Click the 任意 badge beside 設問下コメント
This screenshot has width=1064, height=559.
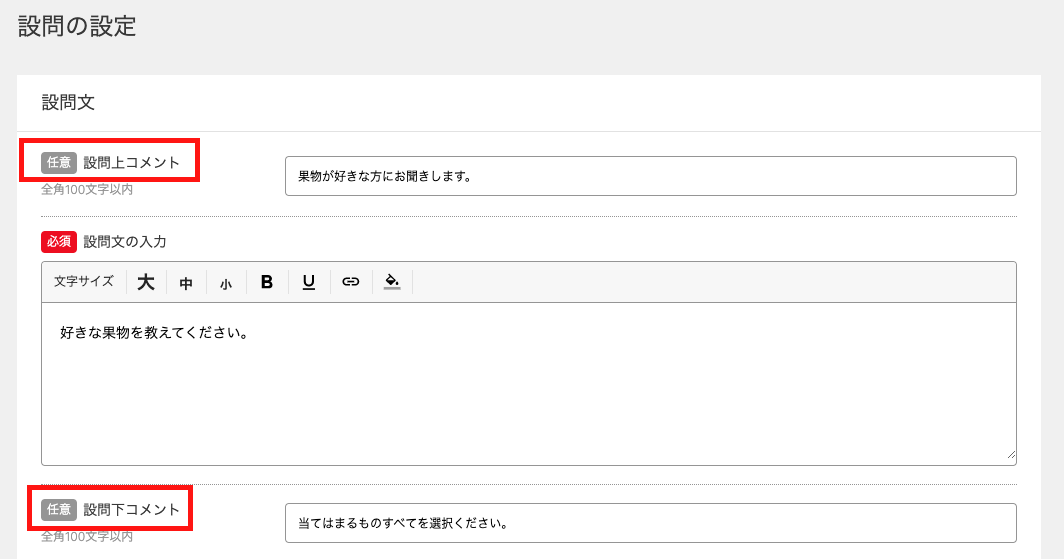pyautogui.click(x=59, y=509)
